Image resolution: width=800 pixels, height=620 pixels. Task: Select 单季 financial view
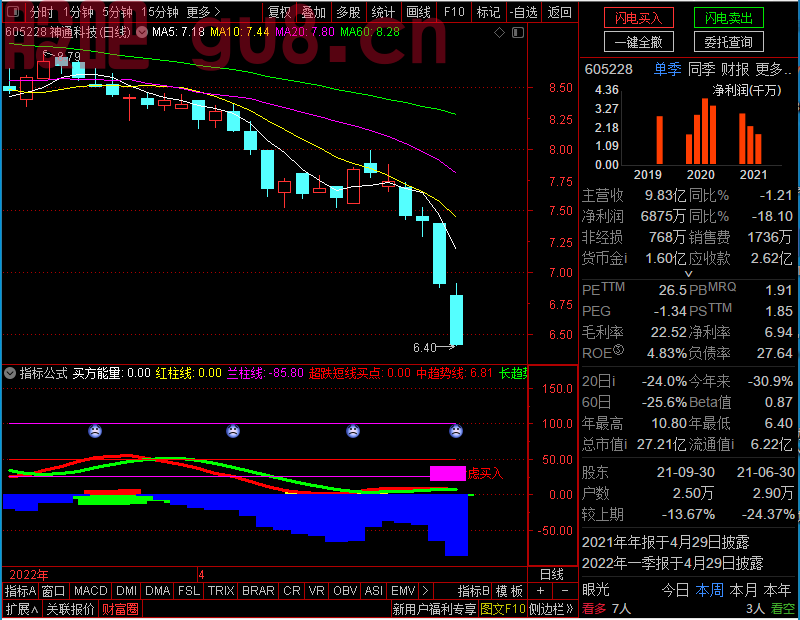tap(667, 69)
